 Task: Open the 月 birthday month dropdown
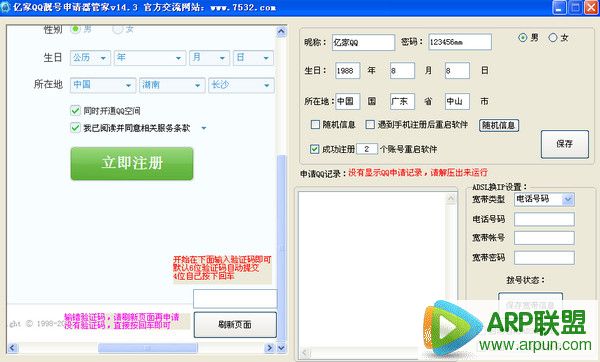209,58
